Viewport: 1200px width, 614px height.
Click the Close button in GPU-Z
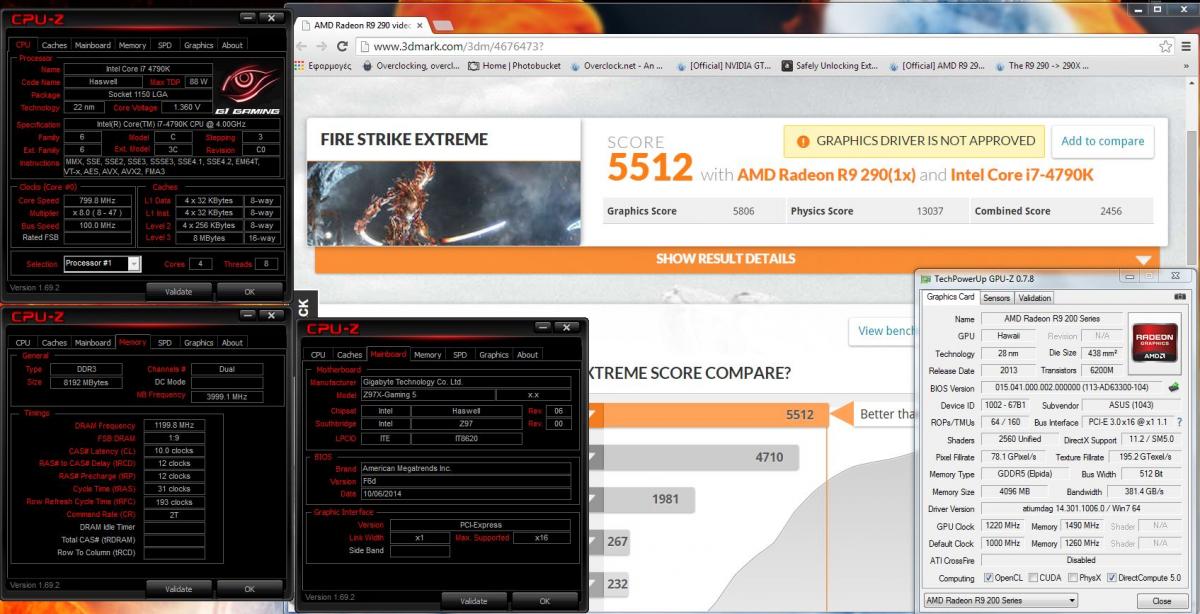pyautogui.click(x=1161, y=601)
